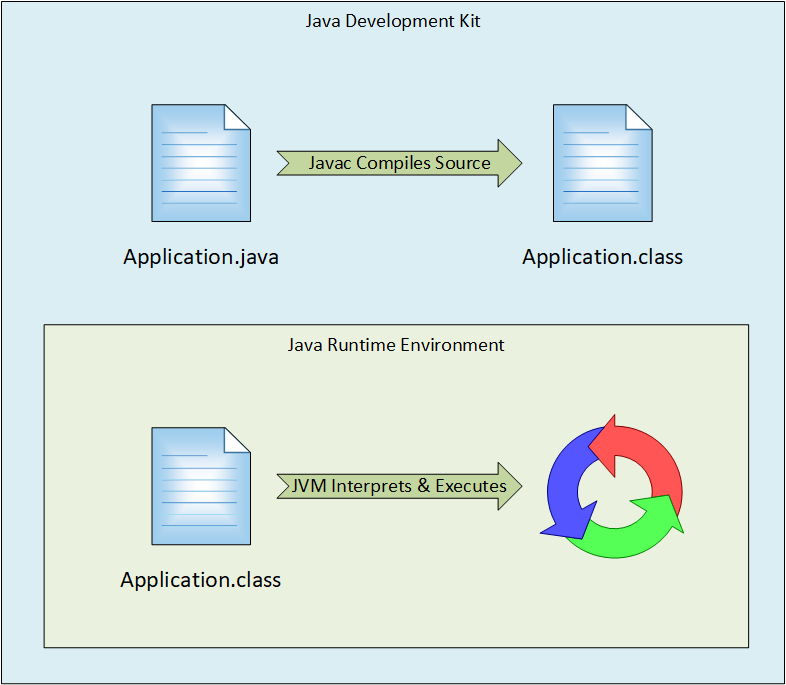This screenshot has width=786, height=685.
Task: Click the Application.java document icon
Action: click(201, 163)
